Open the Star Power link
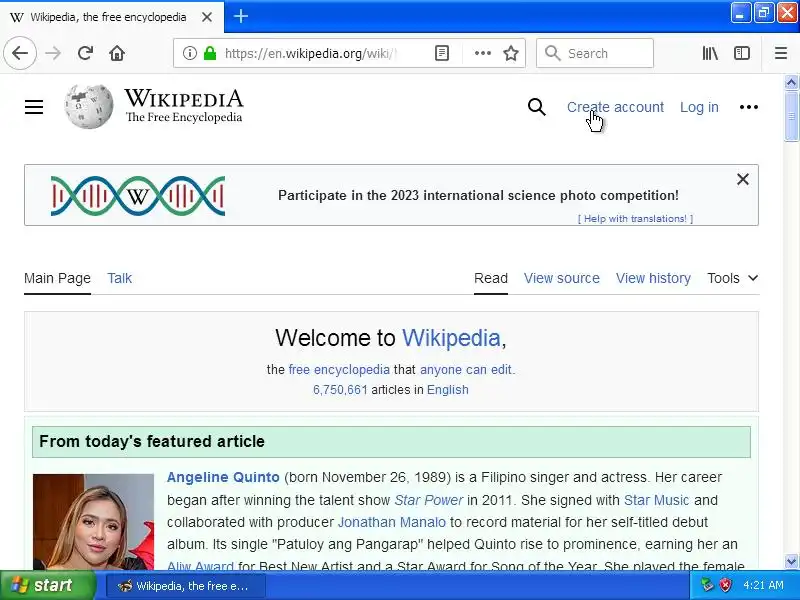Image resolution: width=800 pixels, height=600 pixels. coord(429,500)
